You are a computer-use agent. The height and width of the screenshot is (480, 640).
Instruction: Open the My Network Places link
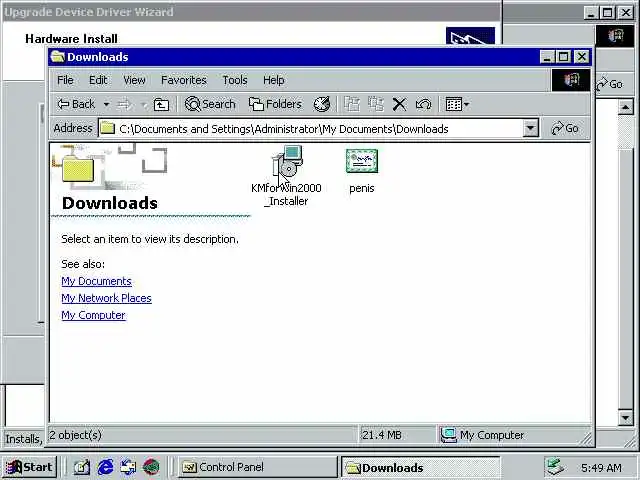[x=107, y=298]
